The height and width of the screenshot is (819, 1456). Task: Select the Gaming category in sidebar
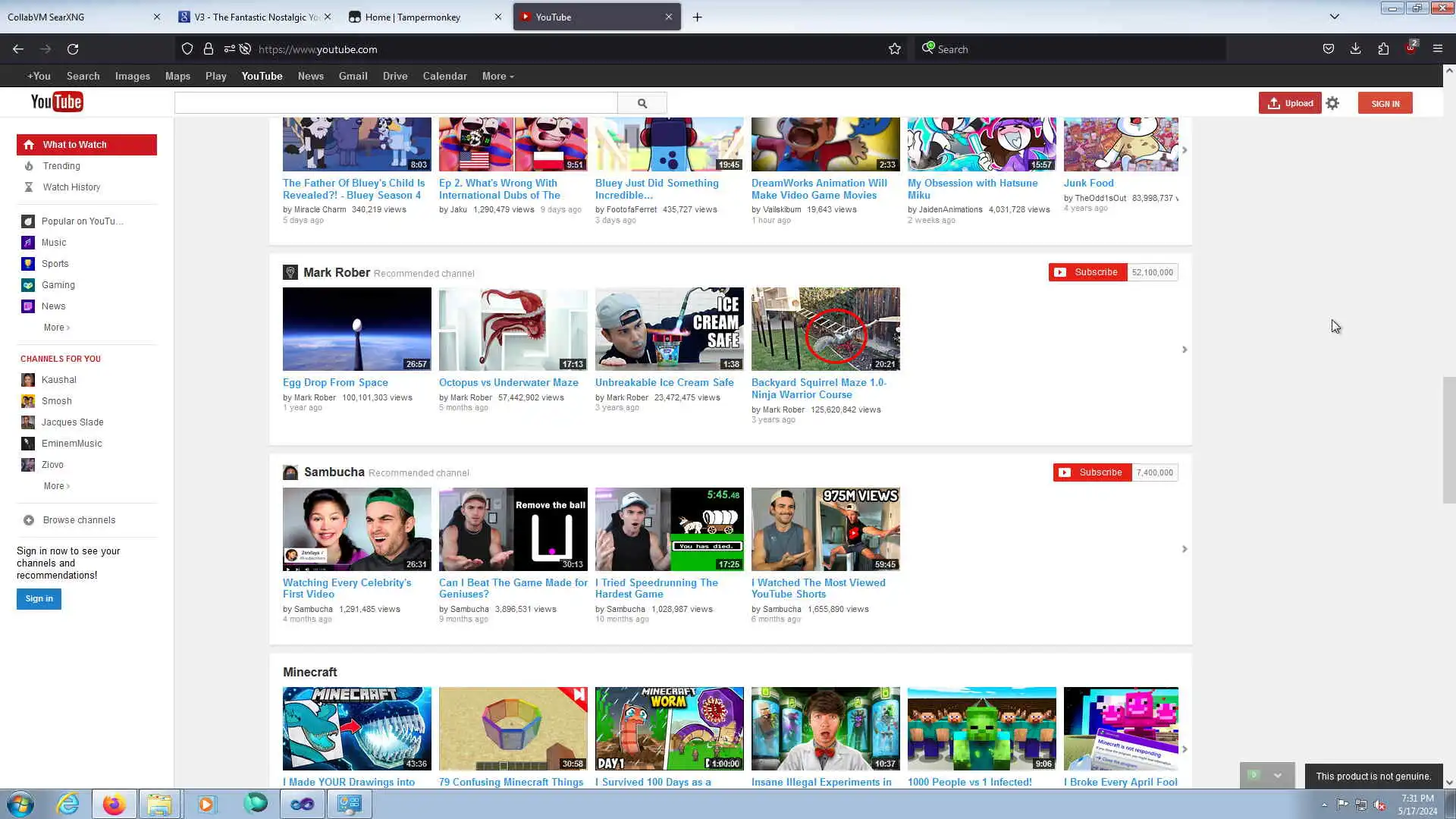[58, 285]
